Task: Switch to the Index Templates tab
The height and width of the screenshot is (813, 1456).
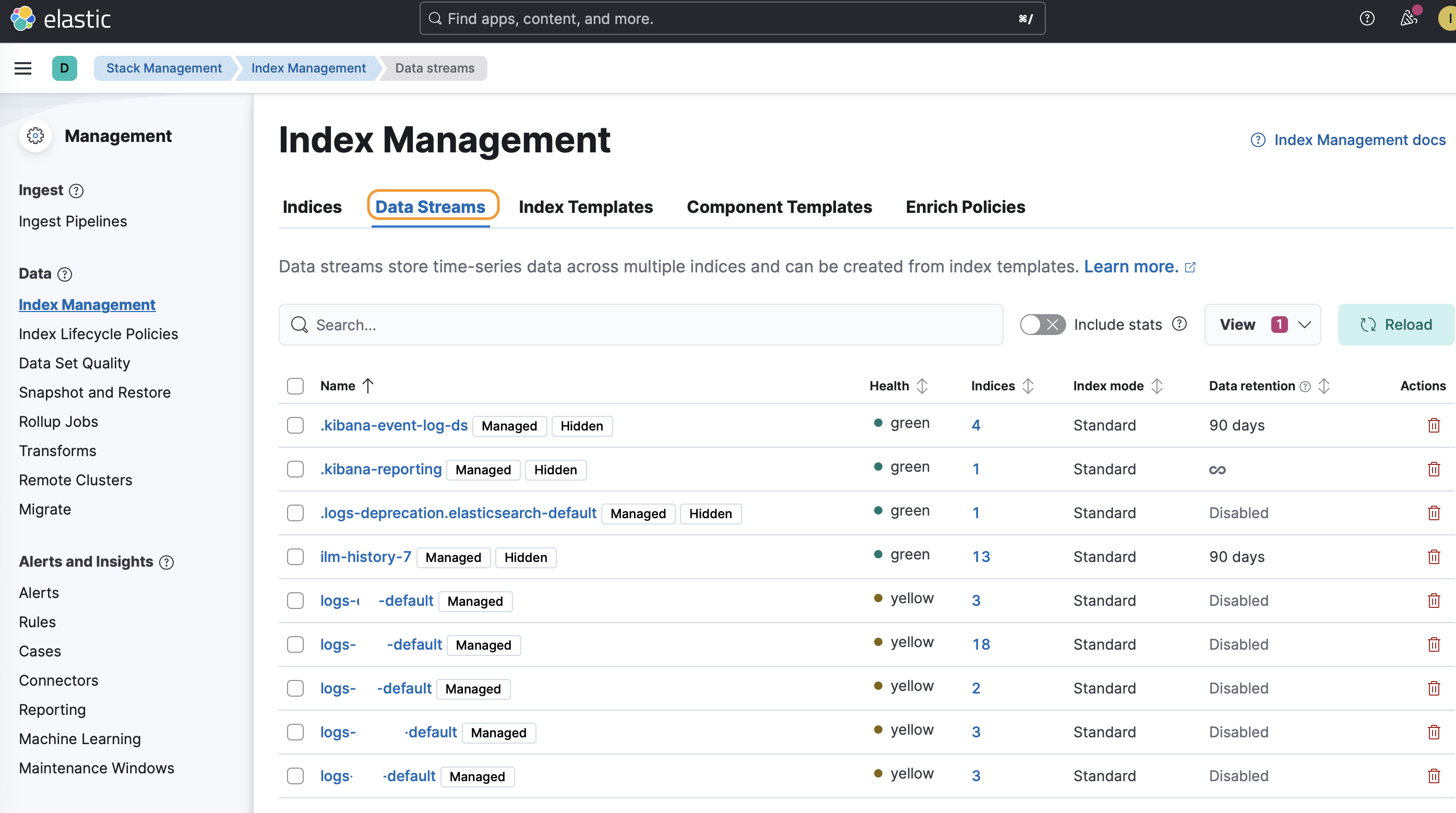Action: [586, 207]
